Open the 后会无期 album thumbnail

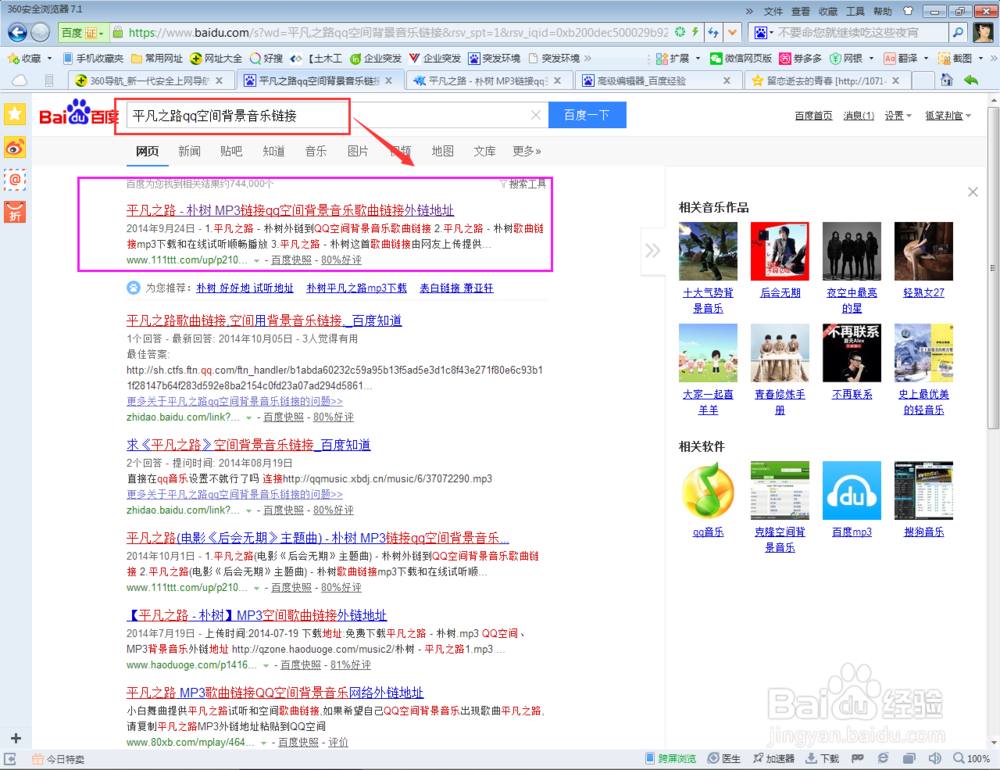[x=779, y=251]
